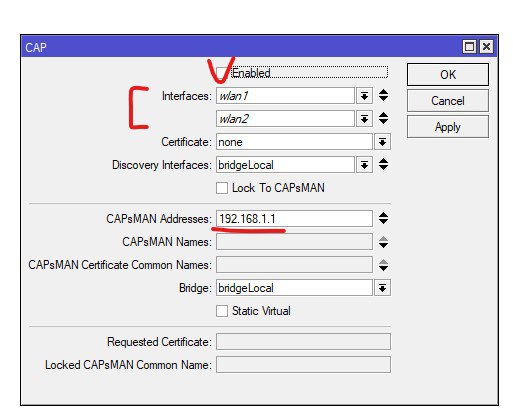
Task: Click the CAPsMAN Names field
Action: [x=294, y=242]
